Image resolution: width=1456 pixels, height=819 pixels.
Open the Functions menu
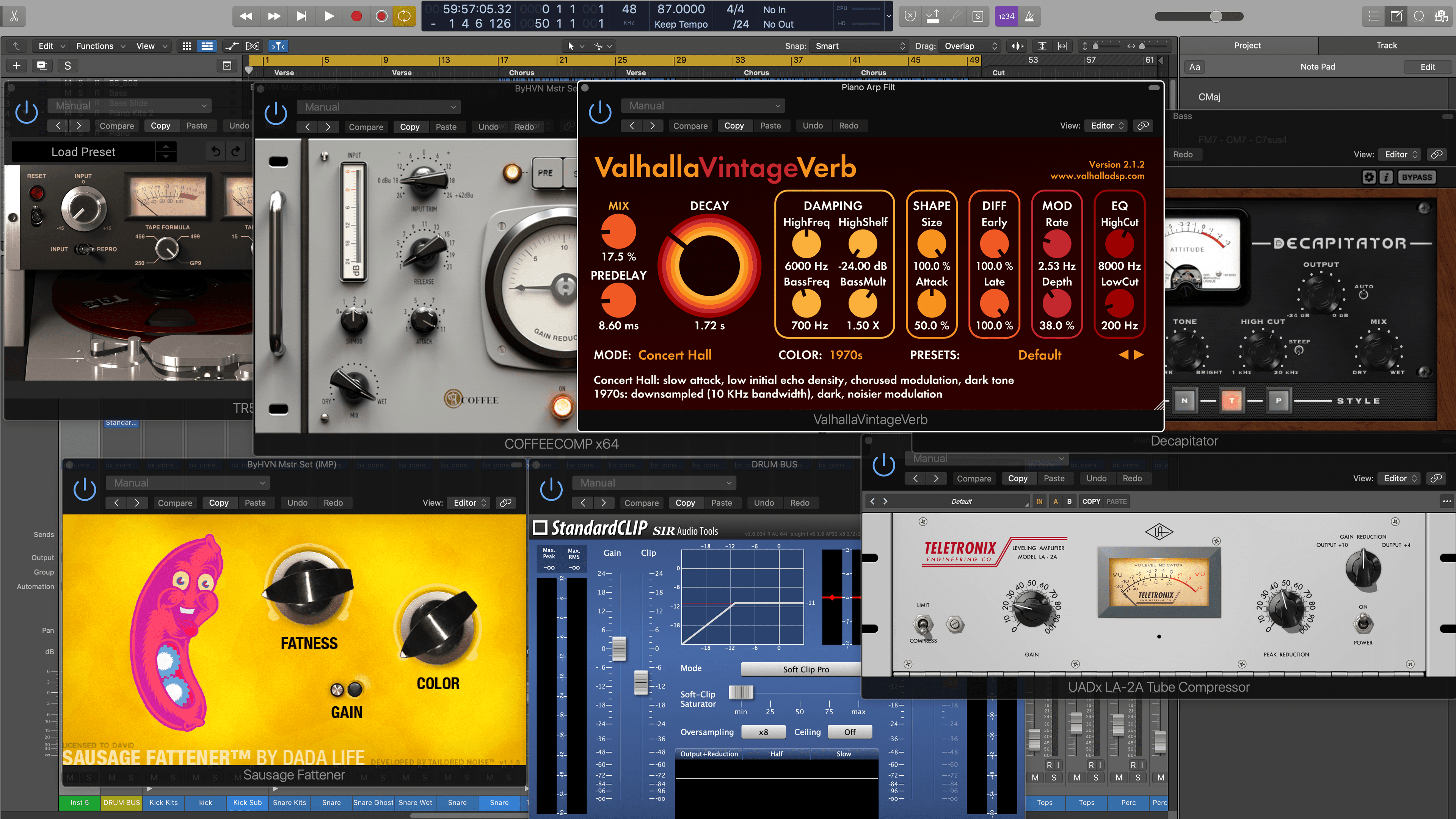pos(100,46)
